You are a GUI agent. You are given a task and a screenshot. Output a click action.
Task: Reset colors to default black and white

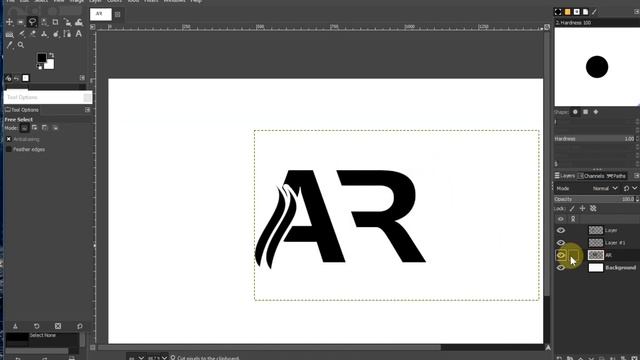[39, 67]
